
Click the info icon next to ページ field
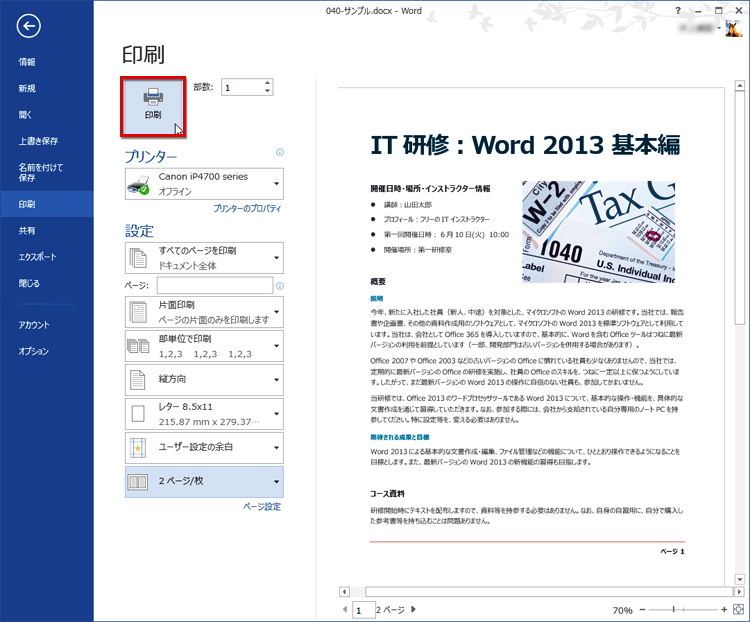pyautogui.click(x=280, y=286)
